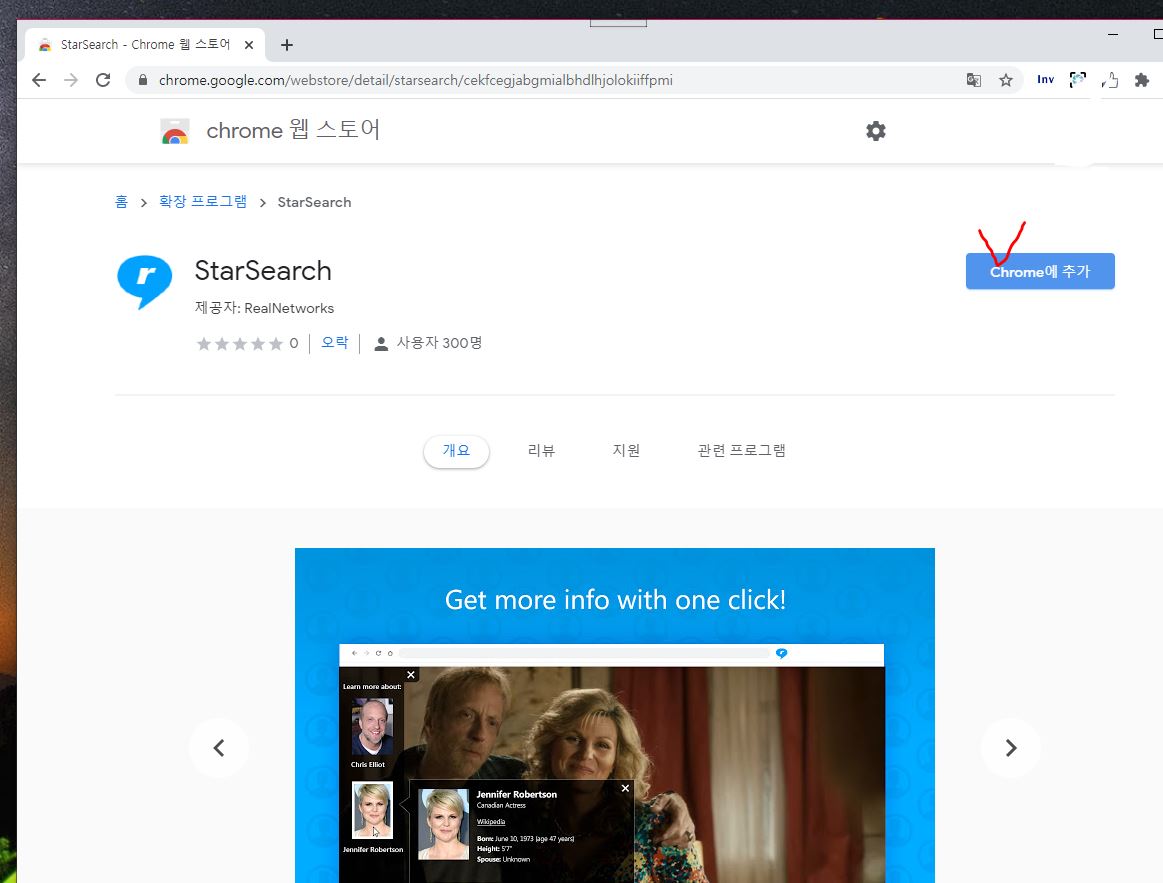Click the thumbs-up extension icon in toolbar
The width and height of the screenshot is (1163, 883).
click(x=1110, y=80)
